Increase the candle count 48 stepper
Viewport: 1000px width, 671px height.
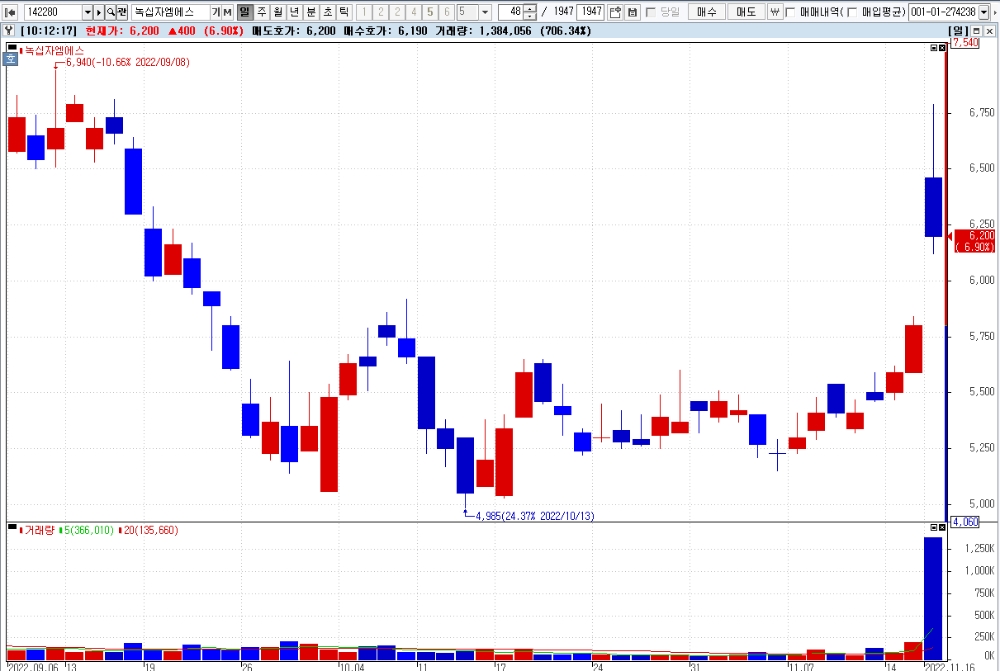pyautogui.click(x=530, y=8)
